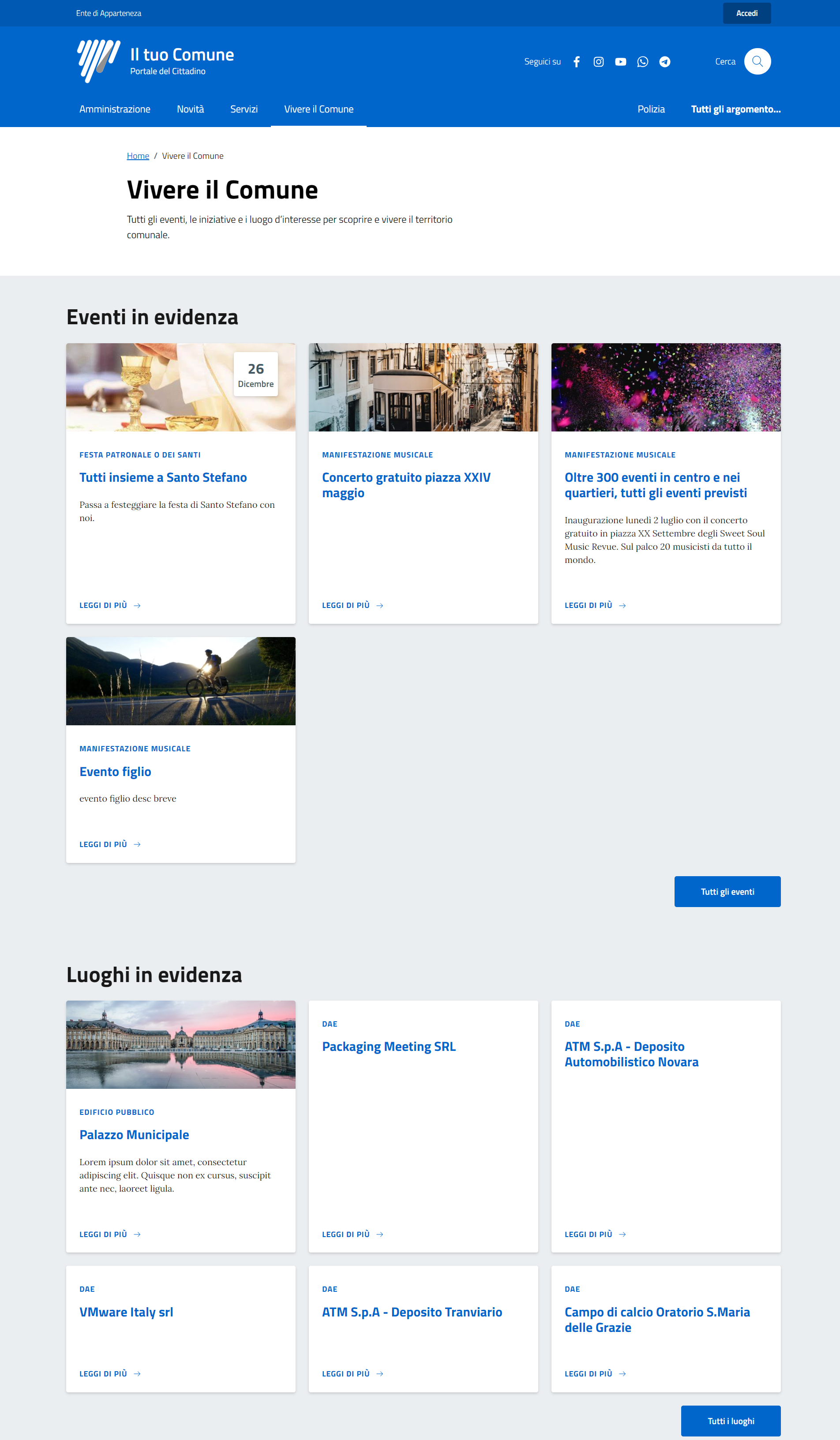
Task: Select the Servizi navigation item
Action: point(244,109)
